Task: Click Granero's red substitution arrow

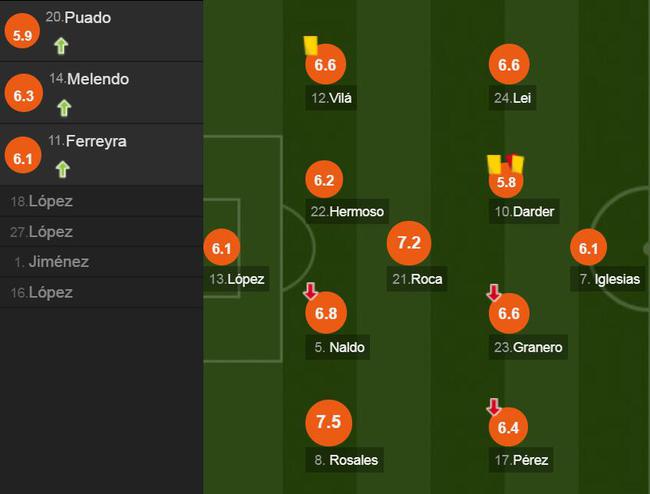Action: point(493,293)
